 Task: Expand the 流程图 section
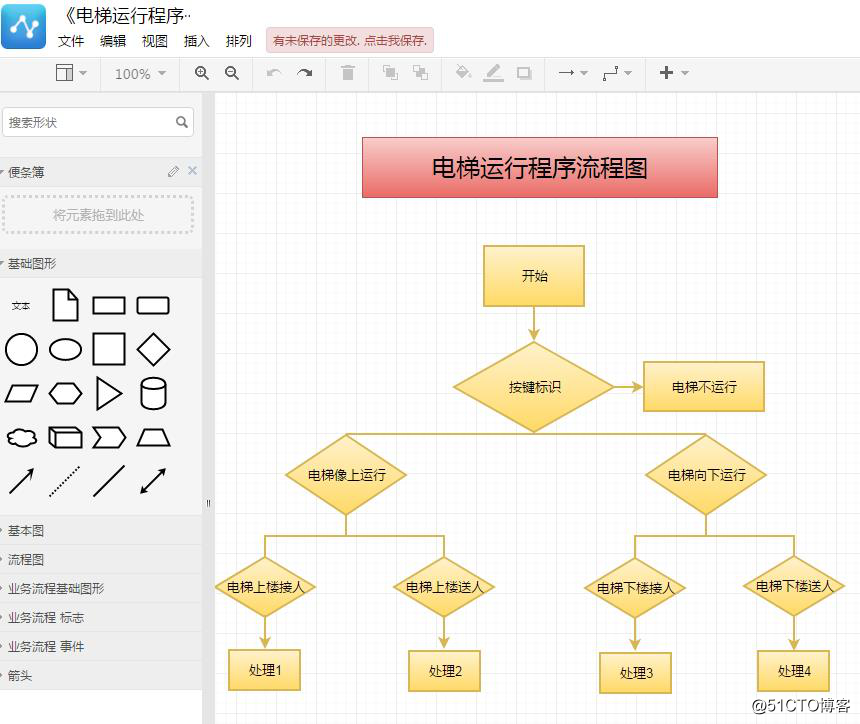(x=101, y=559)
